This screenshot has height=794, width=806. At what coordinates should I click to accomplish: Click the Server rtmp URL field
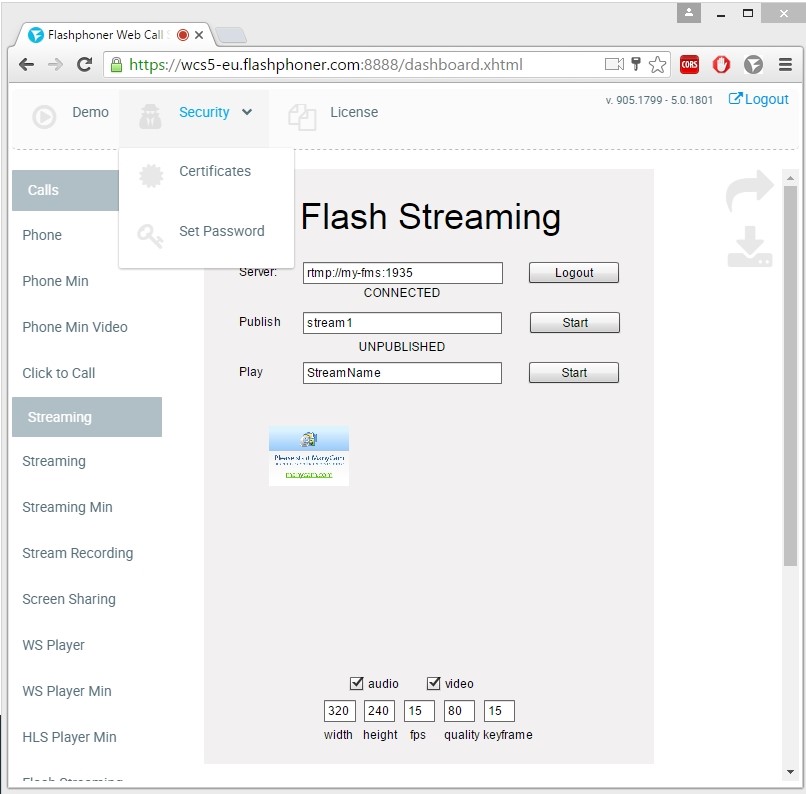pos(402,273)
